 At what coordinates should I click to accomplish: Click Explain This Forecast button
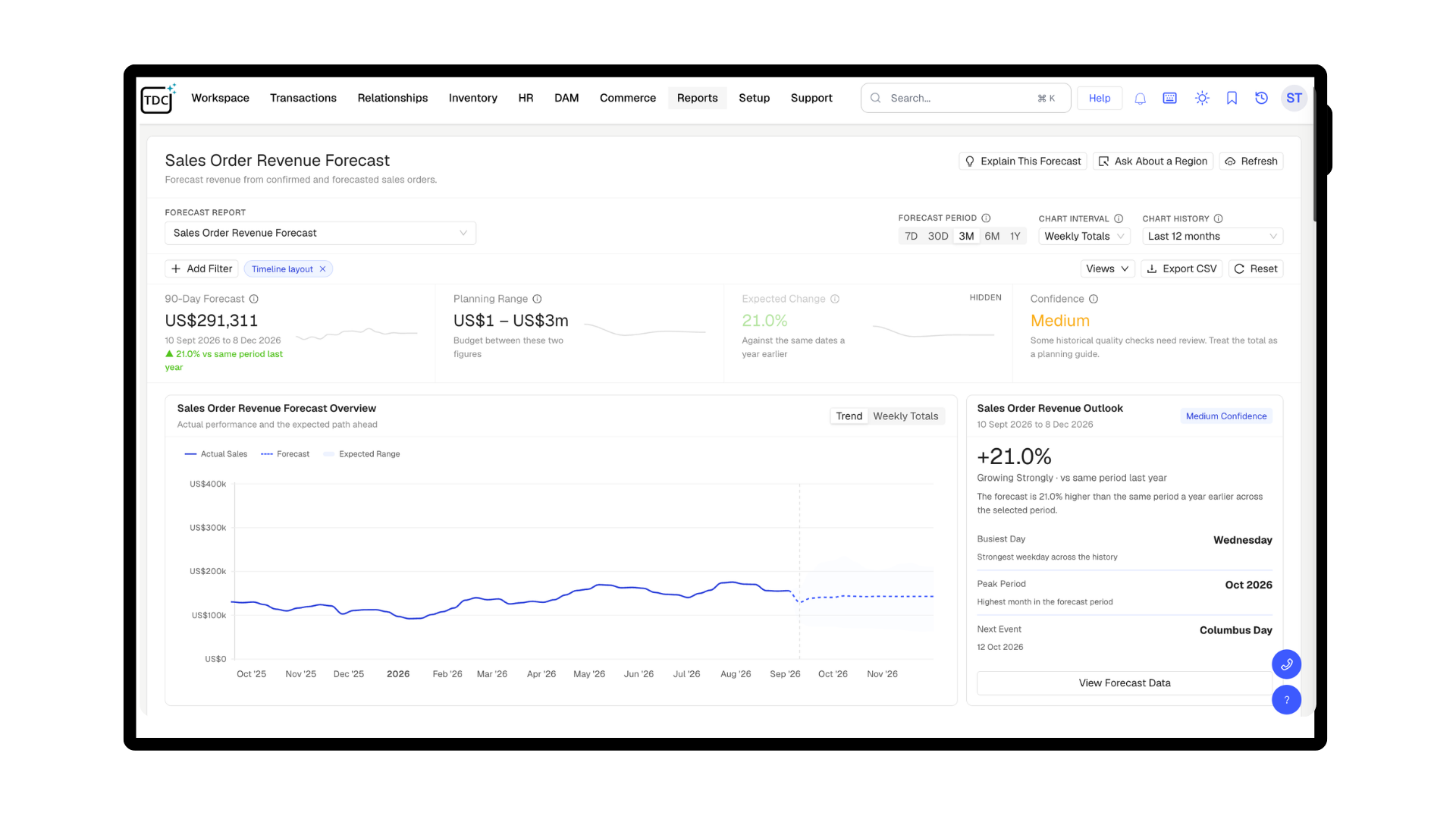(1022, 162)
